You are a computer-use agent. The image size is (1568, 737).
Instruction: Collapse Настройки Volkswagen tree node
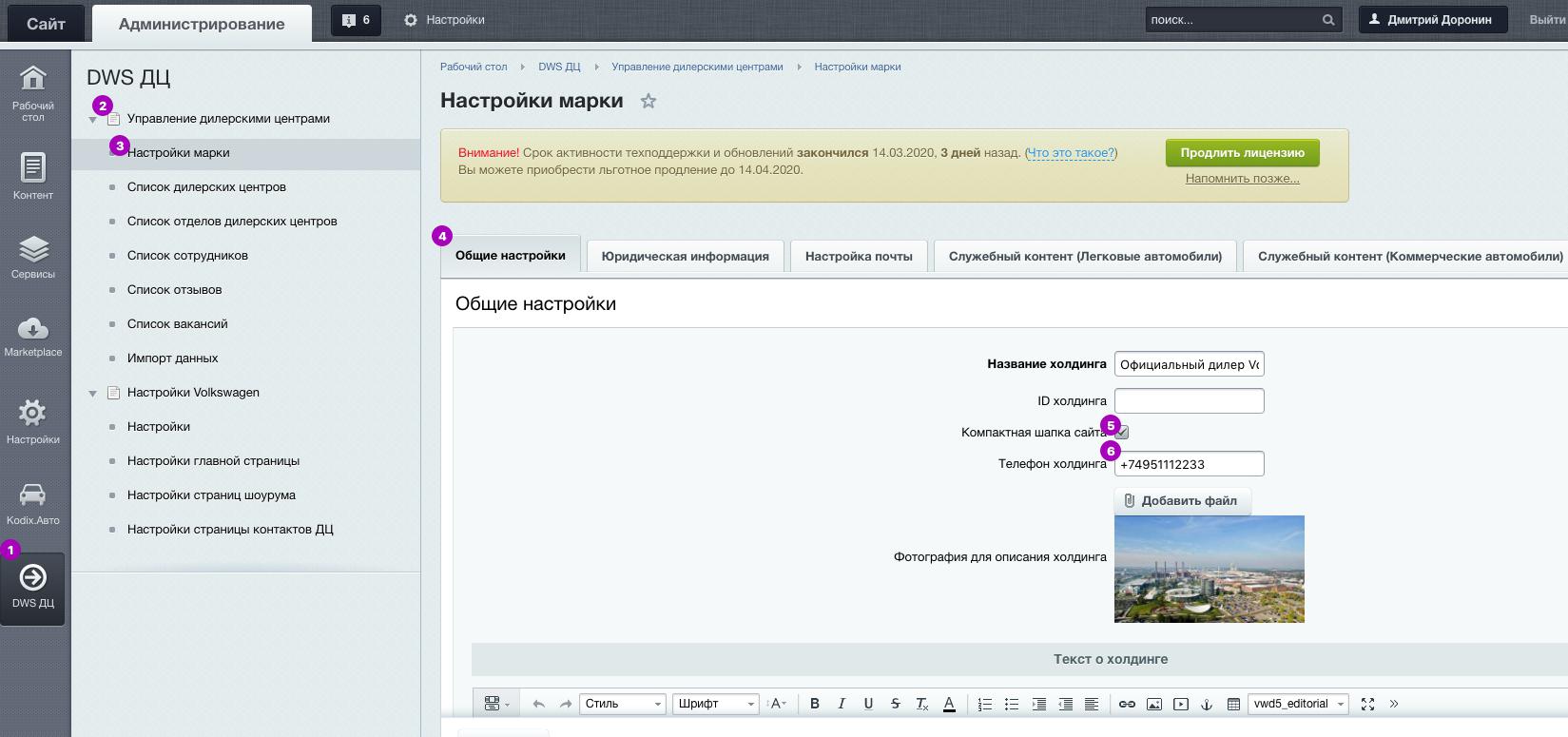93,393
